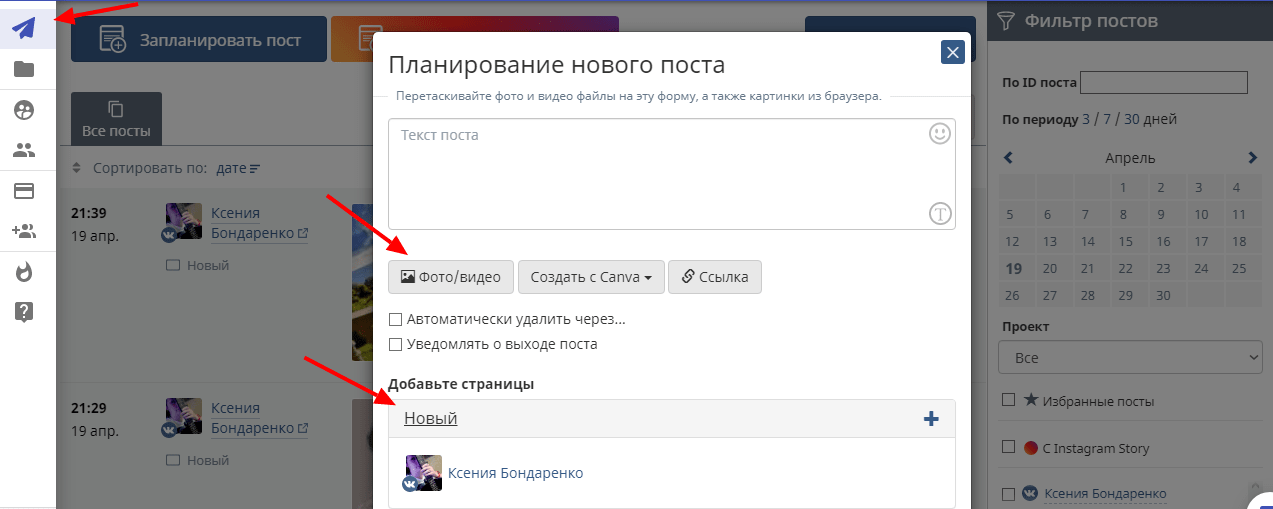This screenshot has height=509, width=1273.
Task: Insert emoji via smiley icon
Action: pos(939,134)
